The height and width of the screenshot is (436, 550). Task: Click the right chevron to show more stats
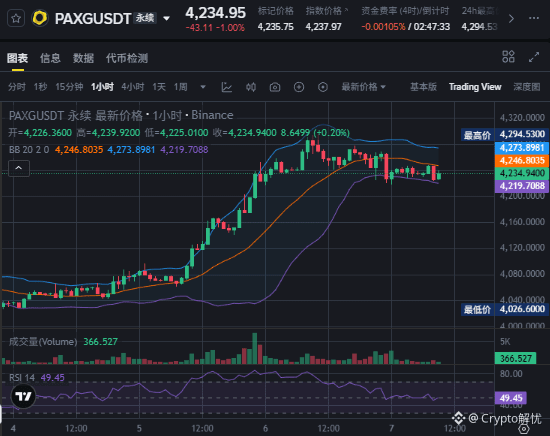511,18
